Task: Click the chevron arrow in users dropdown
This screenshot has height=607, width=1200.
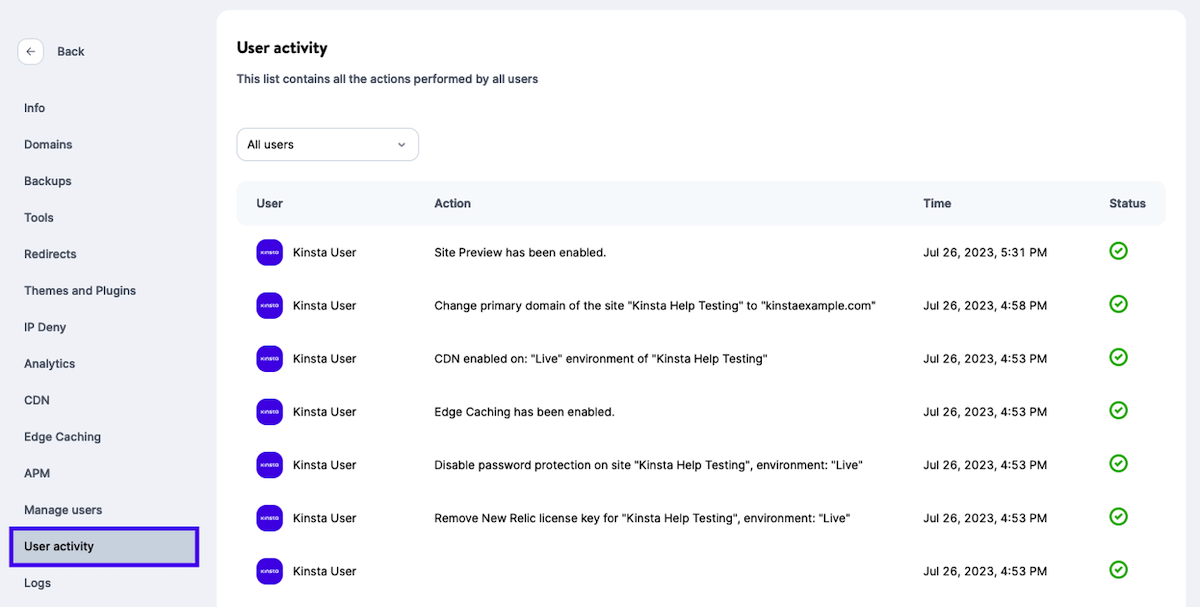Action: [401, 145]
